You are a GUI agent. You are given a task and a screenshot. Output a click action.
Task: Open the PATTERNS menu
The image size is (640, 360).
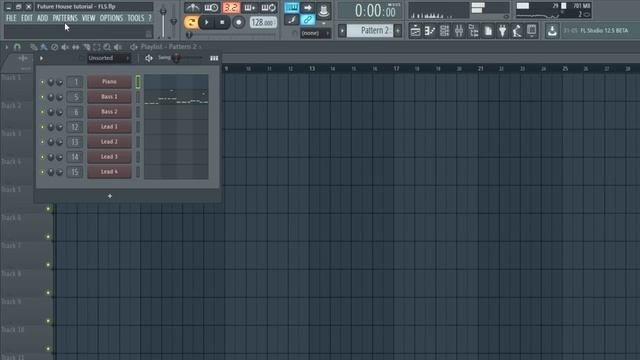pos(65,18)
